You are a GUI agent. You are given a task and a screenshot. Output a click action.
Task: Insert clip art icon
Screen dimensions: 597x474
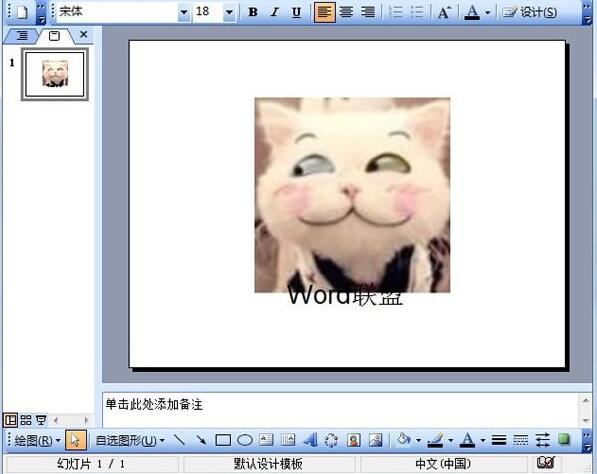click(x=354, y=440)
